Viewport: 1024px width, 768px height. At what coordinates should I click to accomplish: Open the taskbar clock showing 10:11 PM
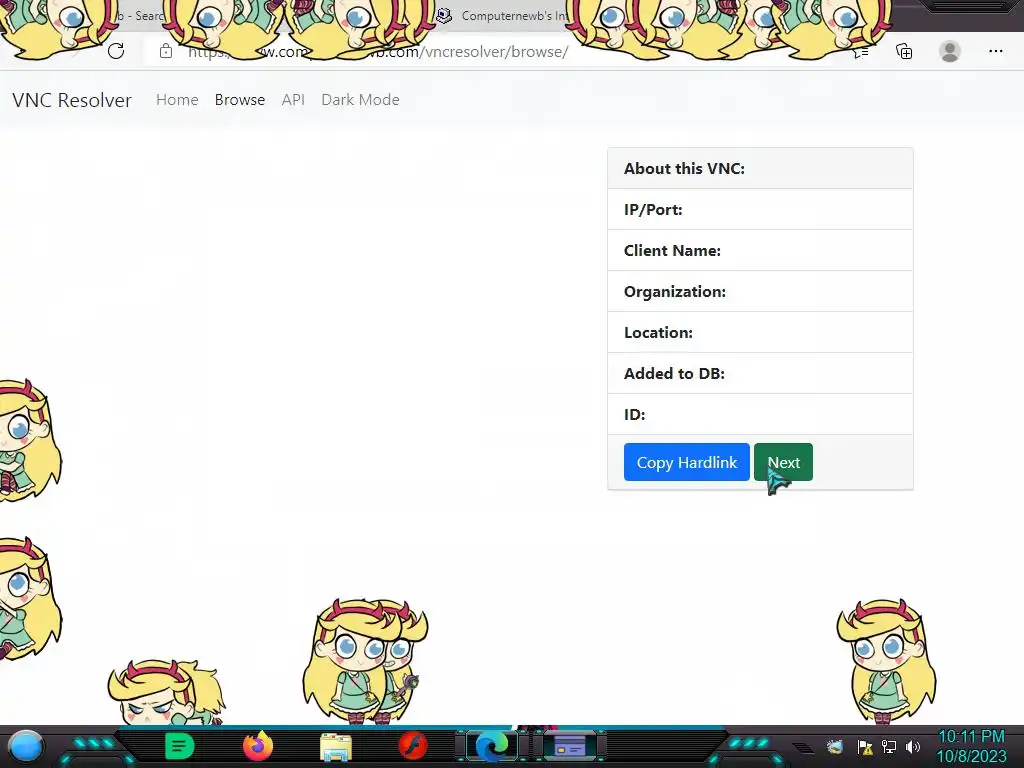(x=971, y=746)
